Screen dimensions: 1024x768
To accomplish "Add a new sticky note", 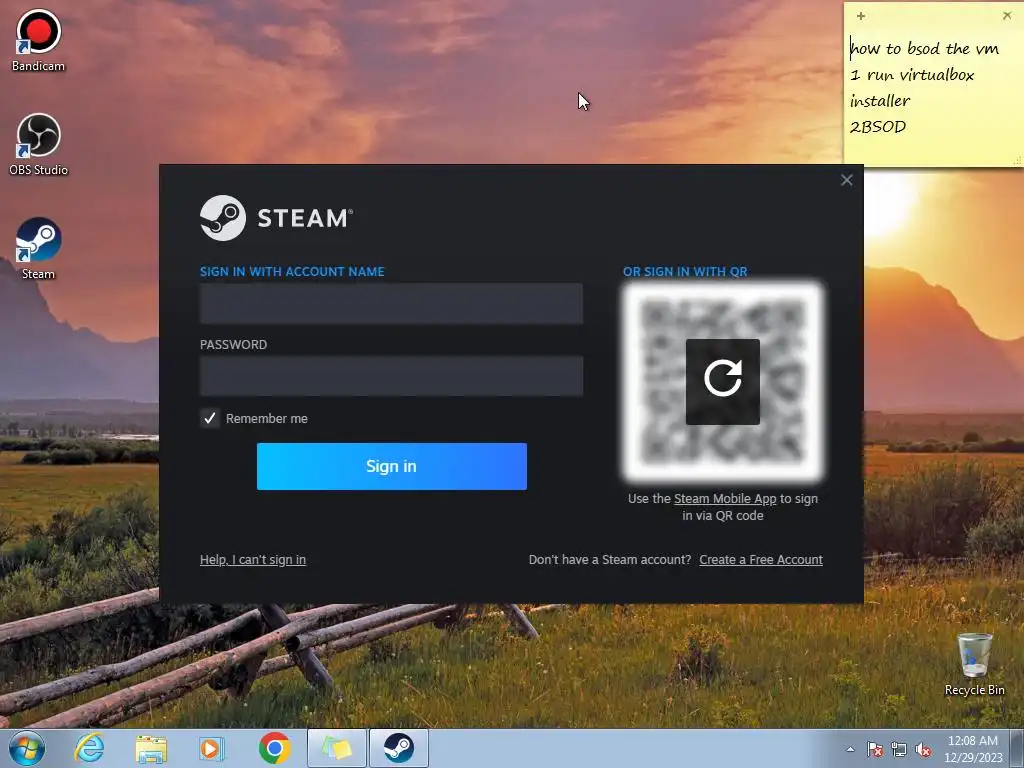I will click(x=861, y=16).
